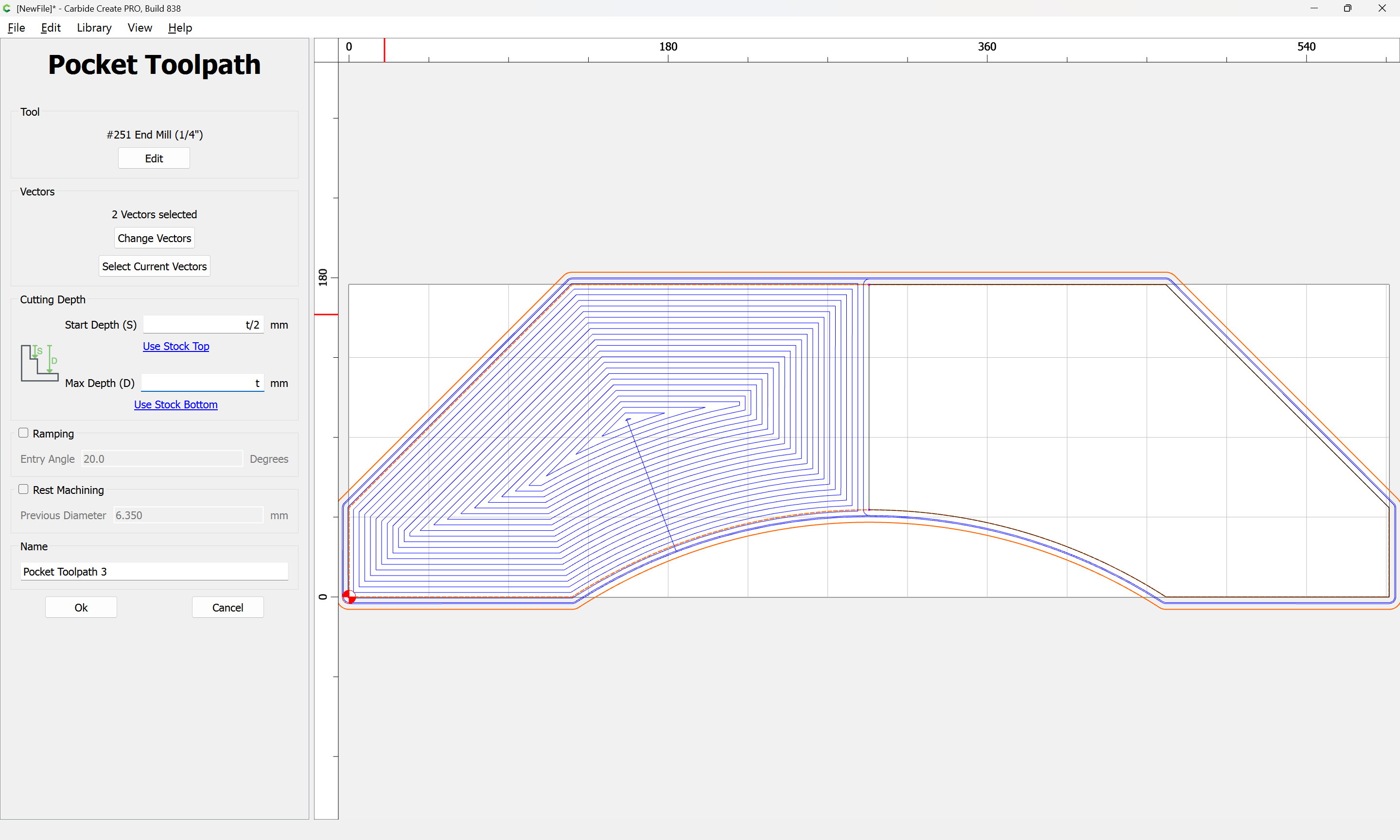Screen dimensions: 1400x840
Task: Enable the Rest Machining checkbox
Action: [23, 490]
